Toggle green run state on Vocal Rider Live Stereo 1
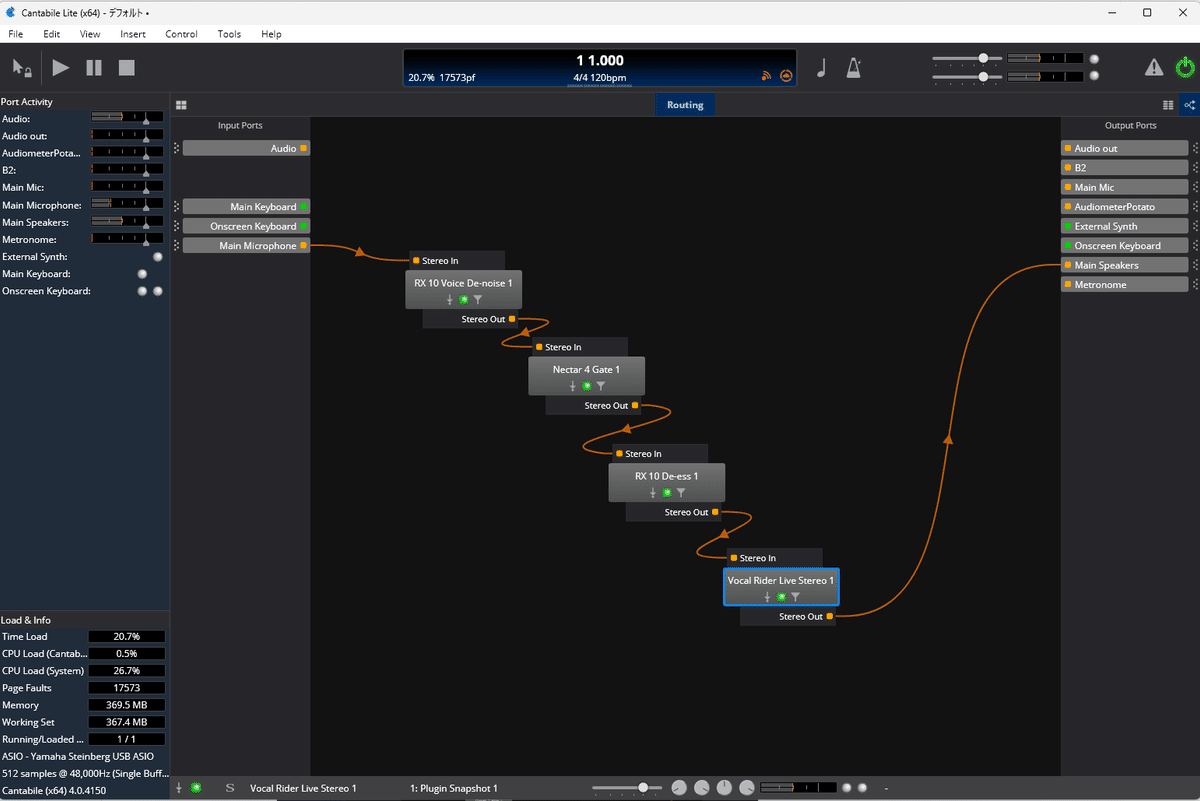Viewport: 1200px width, 801px height. tap(782, 597)
